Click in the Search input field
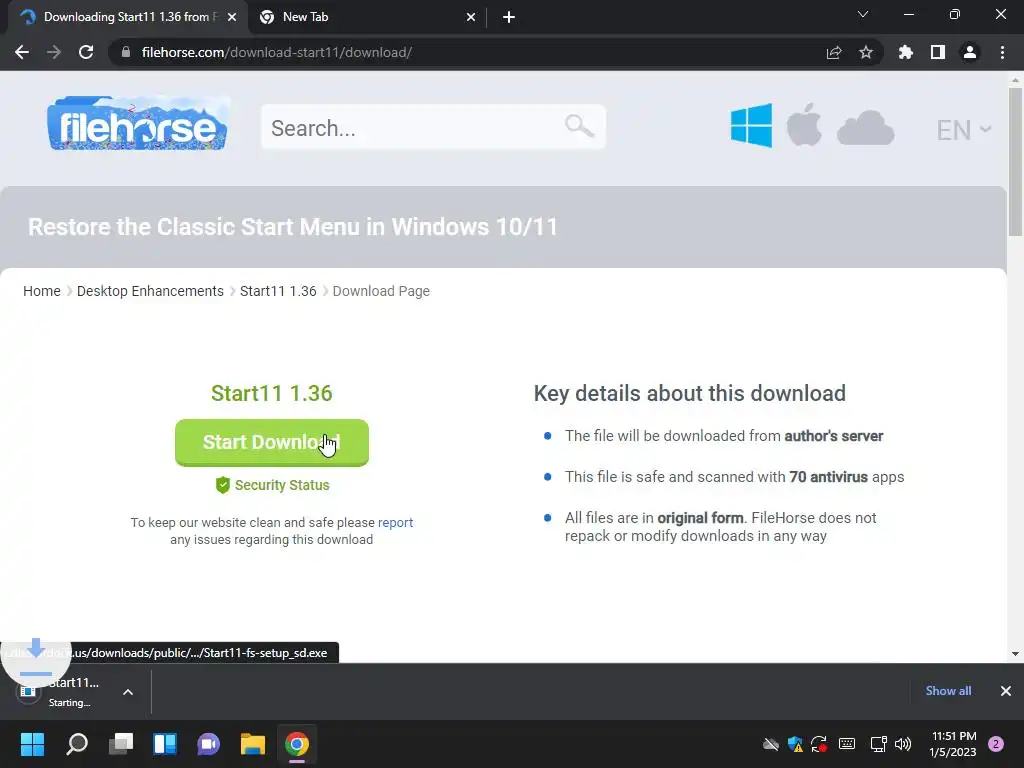1024x768 pixels. pos(433,127)
